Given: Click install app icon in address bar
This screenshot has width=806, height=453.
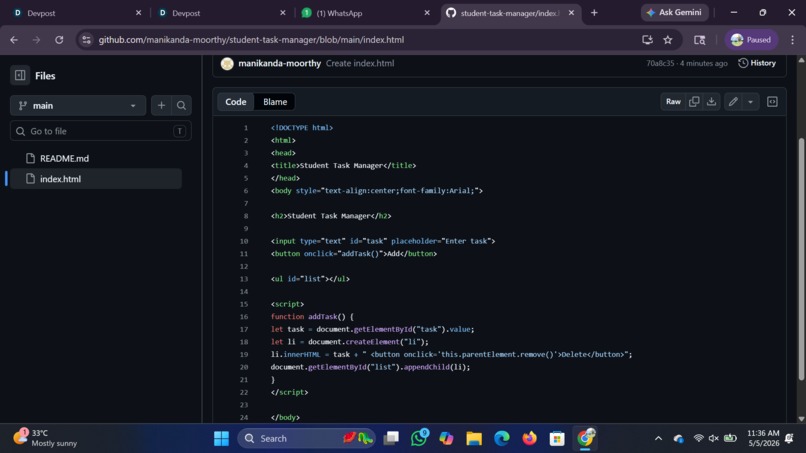Looking at the screenshot, I should pyautogui.click(x=647, y=40).
